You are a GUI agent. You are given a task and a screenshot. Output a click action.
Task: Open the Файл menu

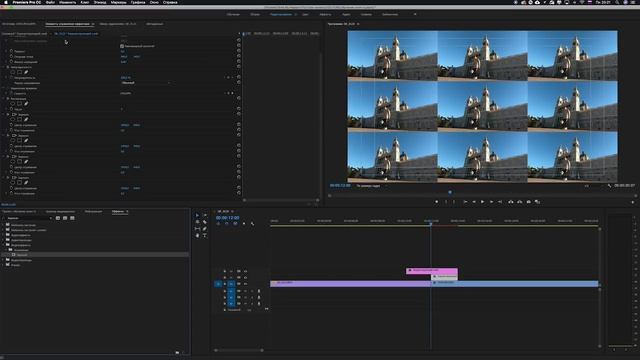tap(51, 2)
